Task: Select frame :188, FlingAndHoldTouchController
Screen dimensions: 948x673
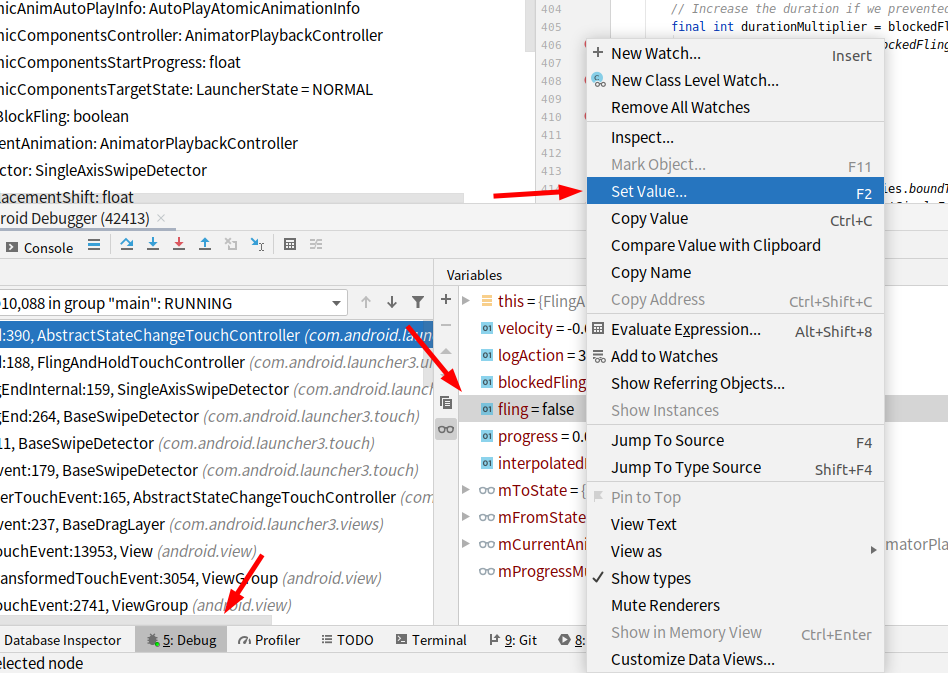Action: coord(216,362)
